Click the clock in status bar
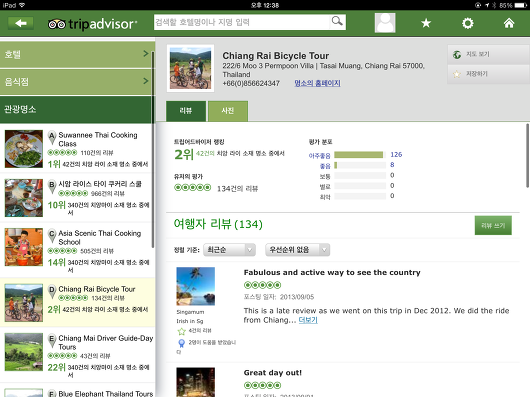This screenshot has height=397, width=530. pyautogui.click(x=265, y=5)
